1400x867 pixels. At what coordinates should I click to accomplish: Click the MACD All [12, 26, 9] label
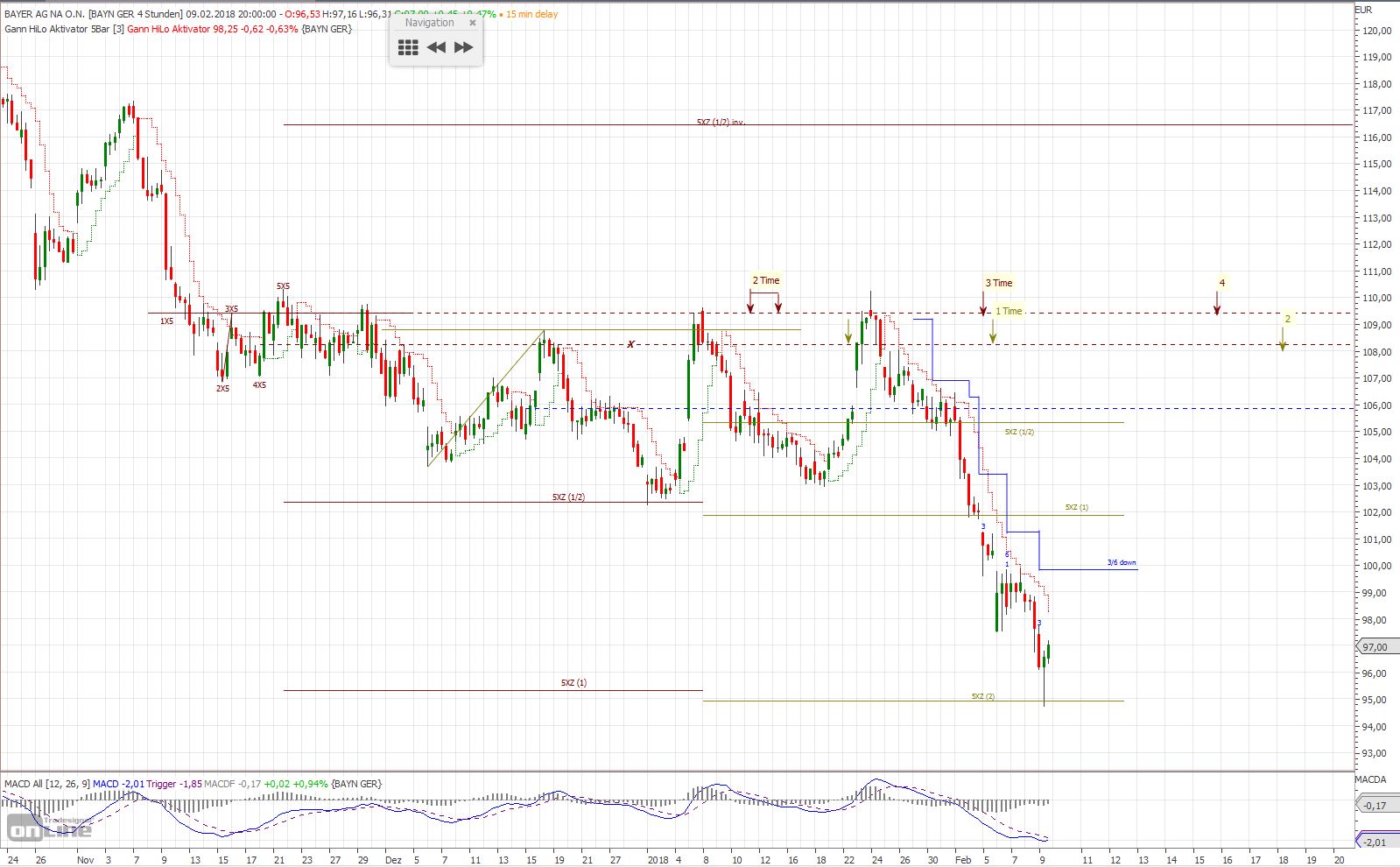click(x=46, y=784)
